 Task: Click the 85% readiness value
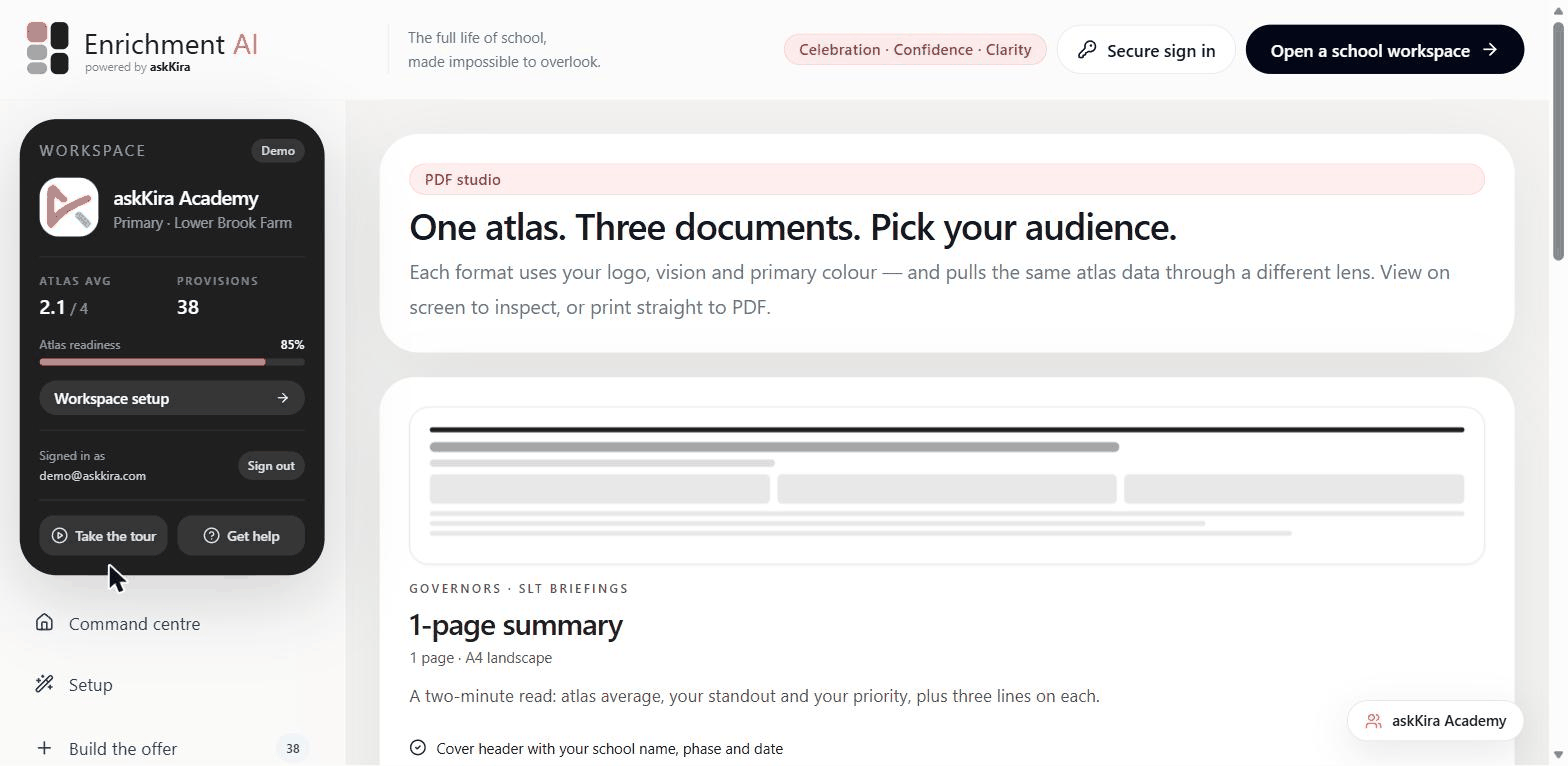tap(292, 345)
